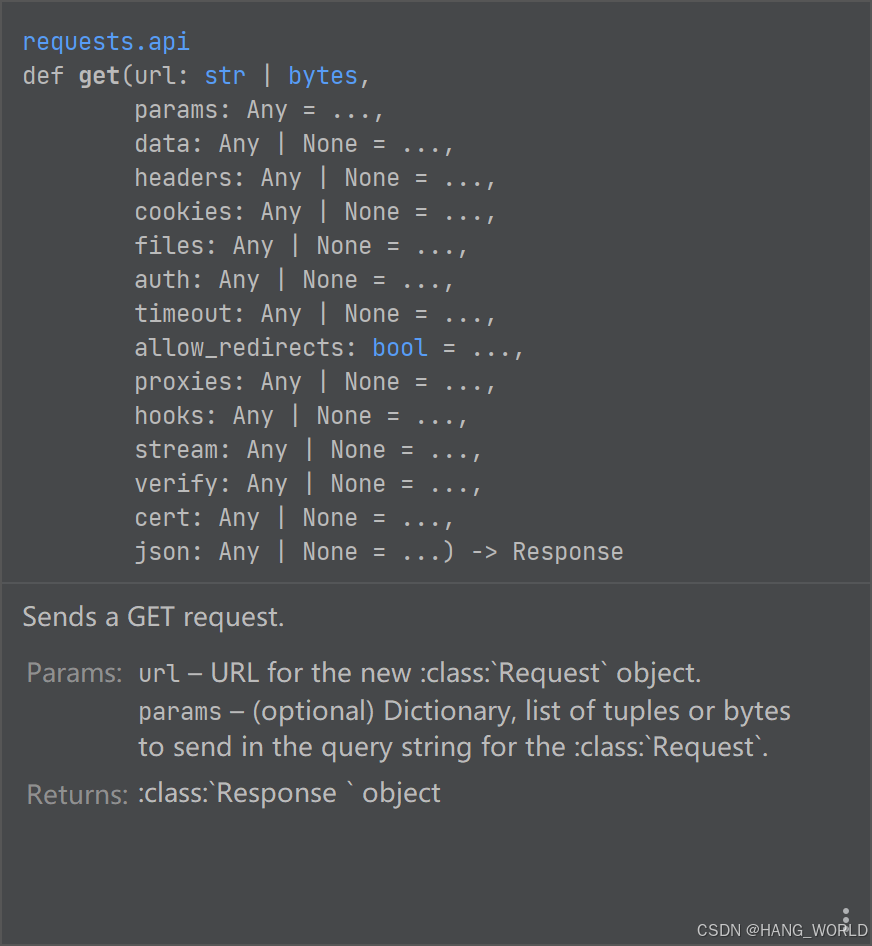Open the three-dot more options menu
The width and height of the screenshot is (872, 946).
(x=846, y=918)
